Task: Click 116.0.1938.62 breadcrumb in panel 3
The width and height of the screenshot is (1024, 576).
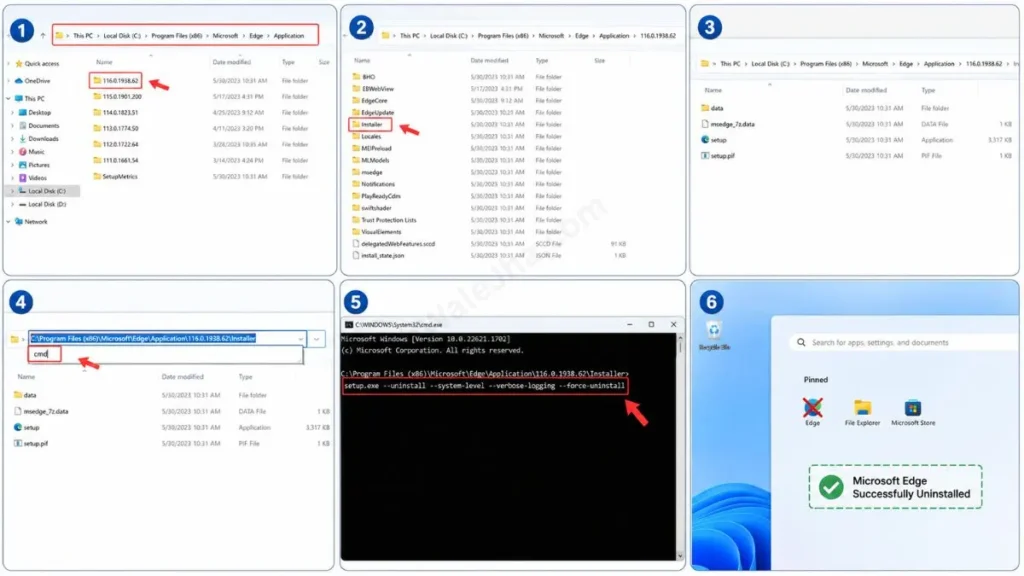Action: pos(984,64)
